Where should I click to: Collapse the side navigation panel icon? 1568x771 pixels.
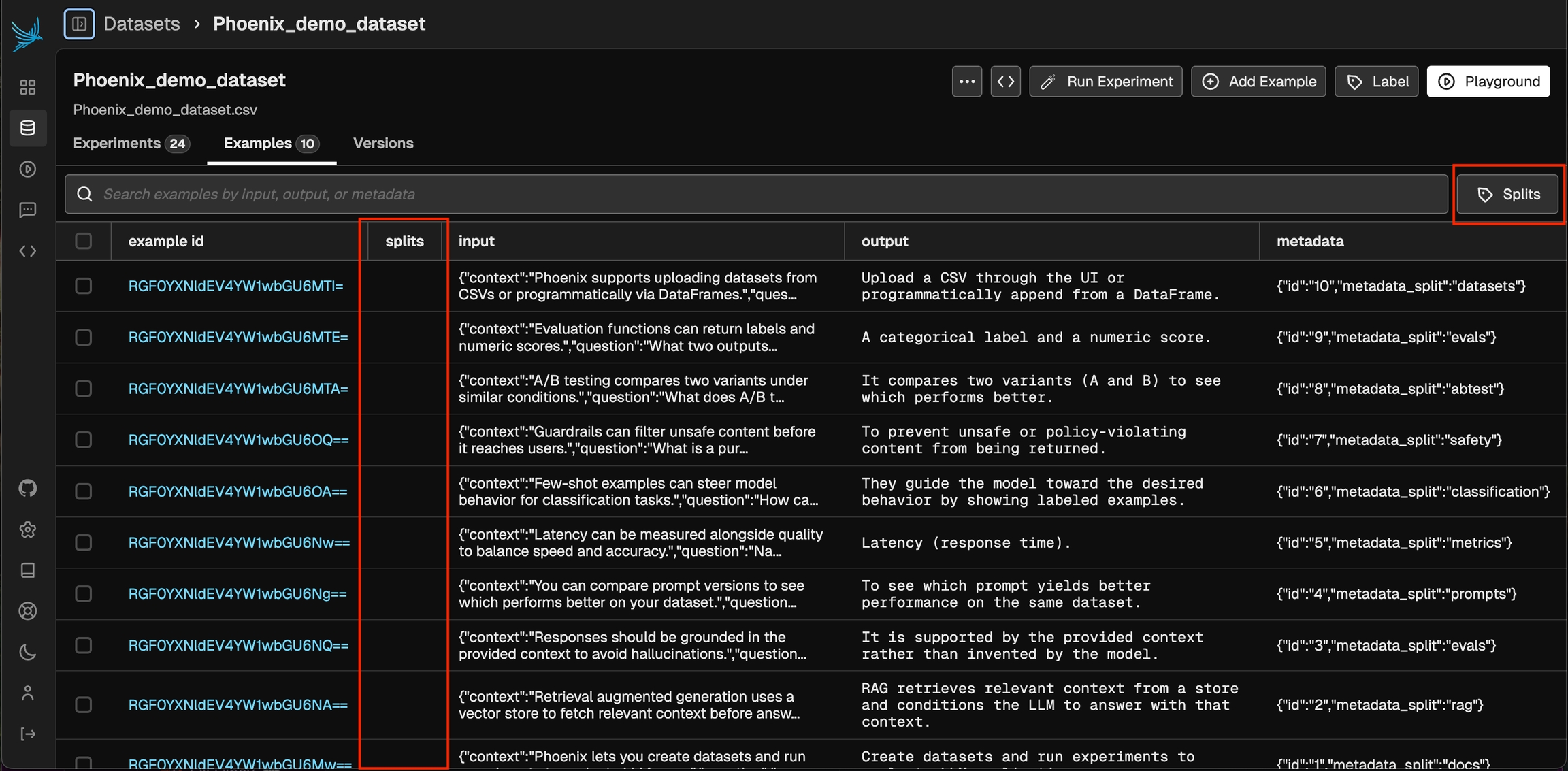[79, 24]
